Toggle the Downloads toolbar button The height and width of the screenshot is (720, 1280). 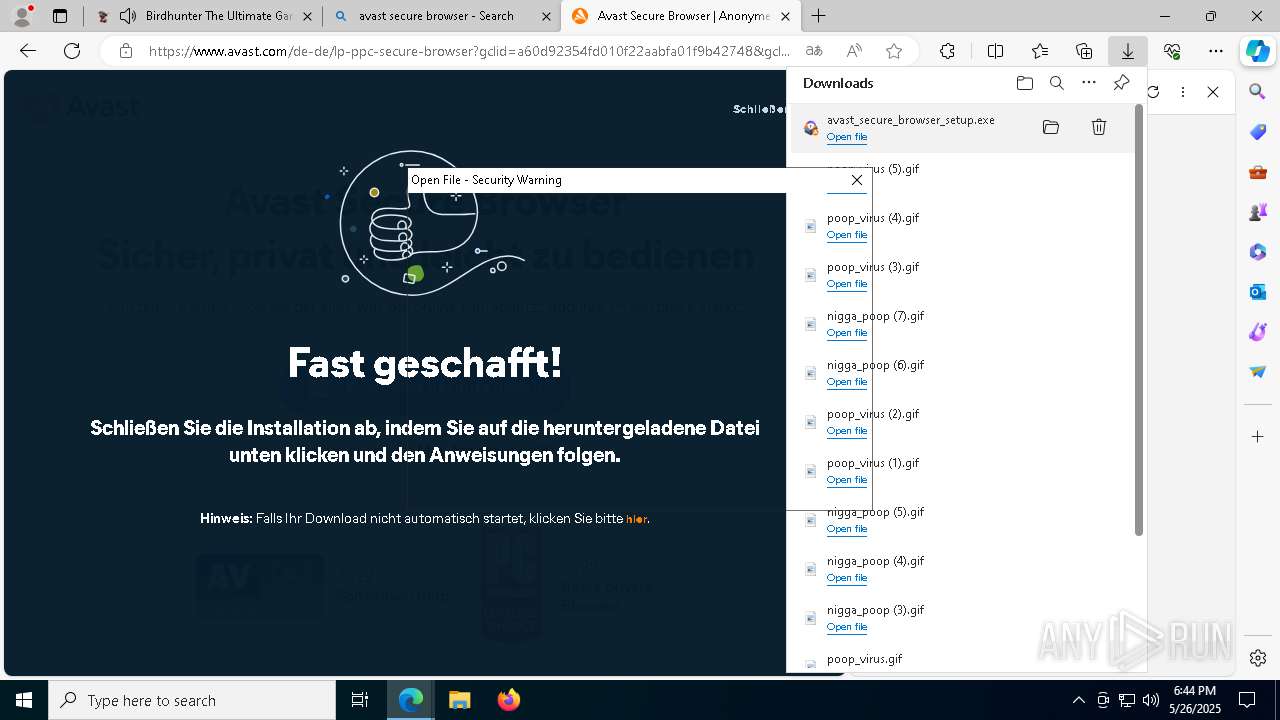coord(1127,51)
